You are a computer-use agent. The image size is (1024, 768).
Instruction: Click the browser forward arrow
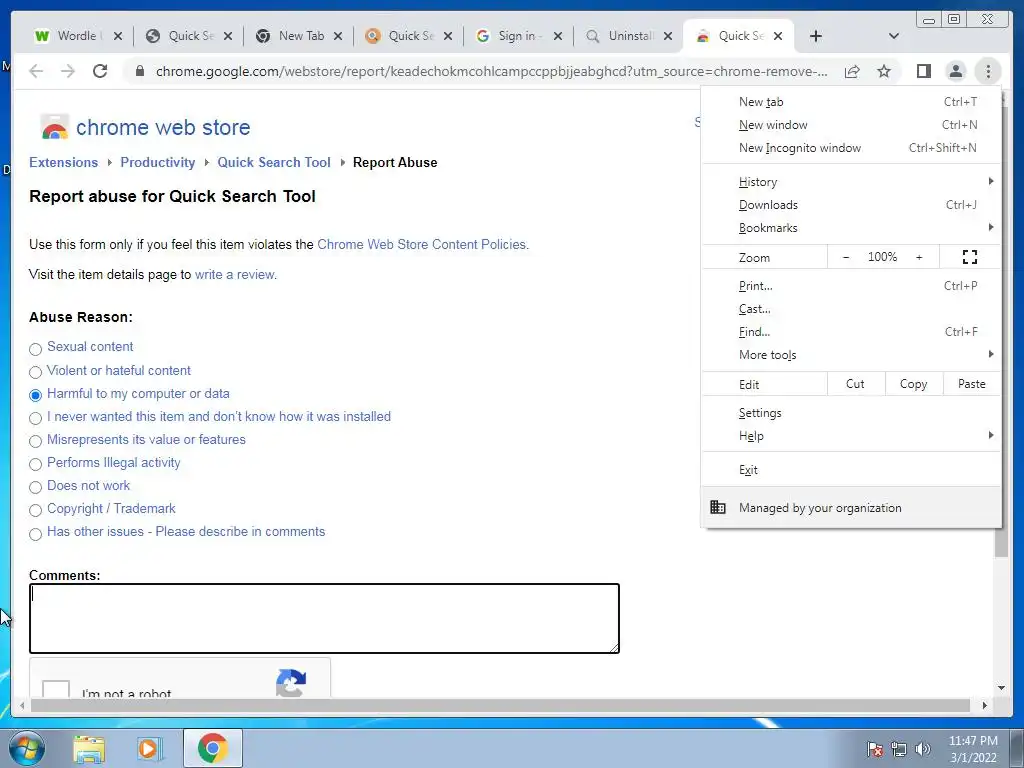coord(68,71)
